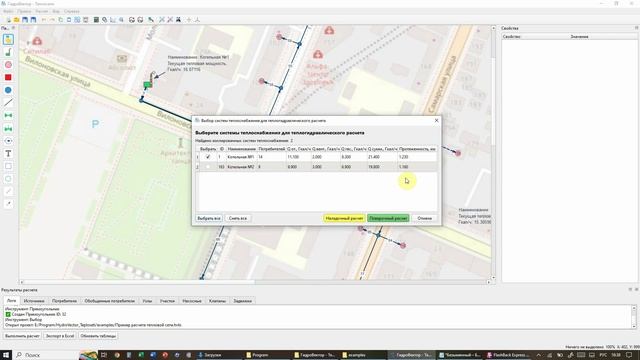Choose the red square tool in palette
640x360 pixels.
[x=8, y=78]
